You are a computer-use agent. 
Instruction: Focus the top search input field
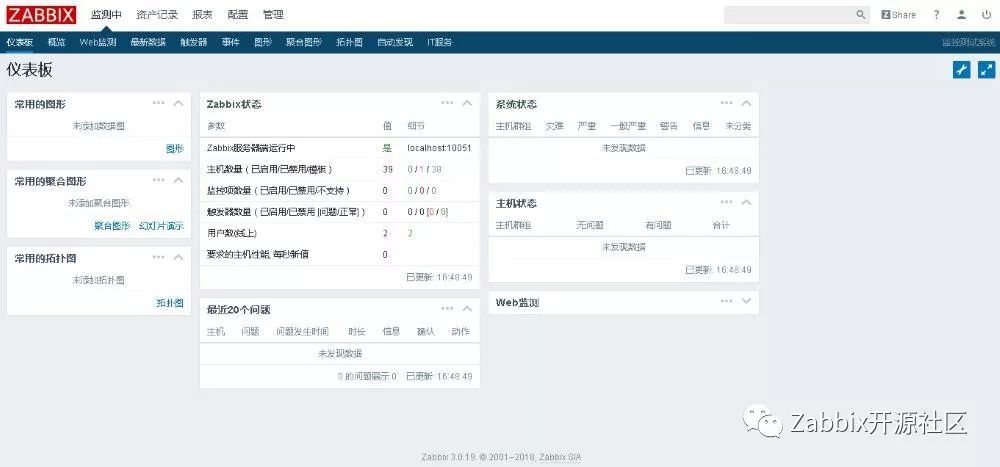[788, 15]
